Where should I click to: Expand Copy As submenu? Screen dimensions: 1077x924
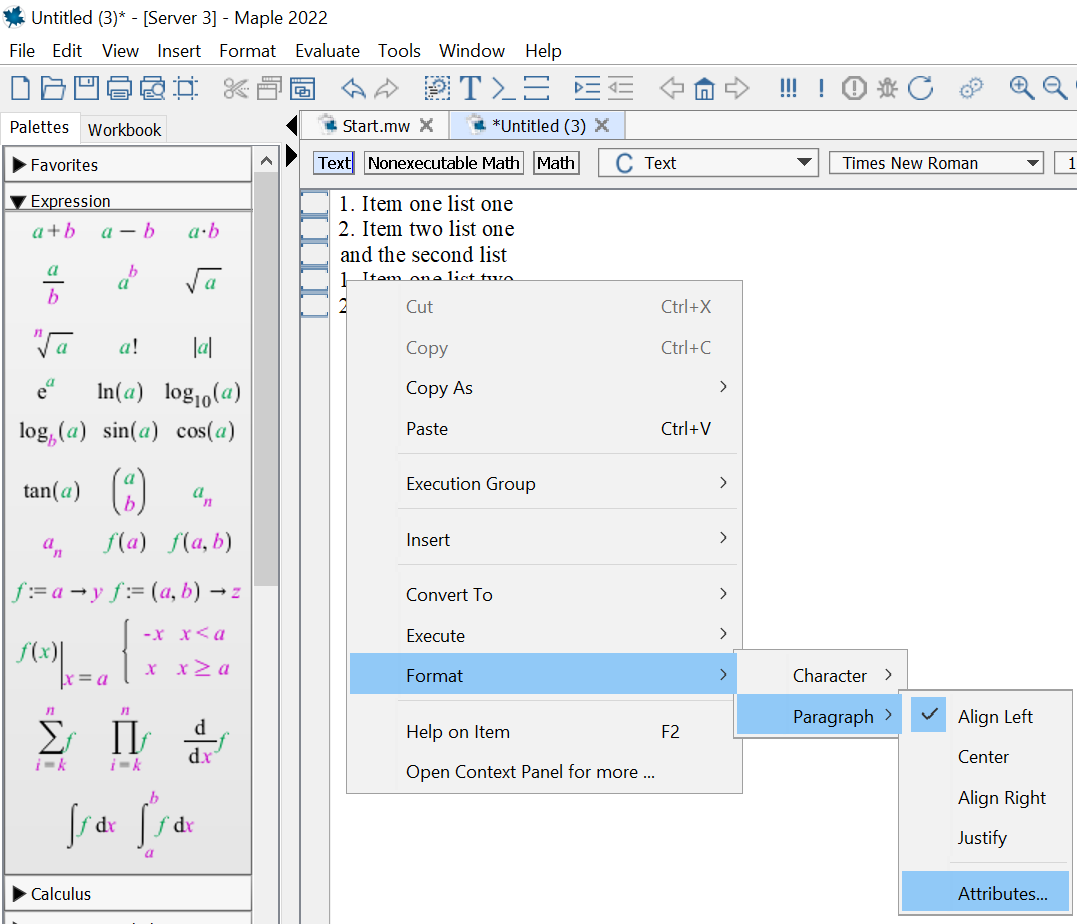coord(543,387)
